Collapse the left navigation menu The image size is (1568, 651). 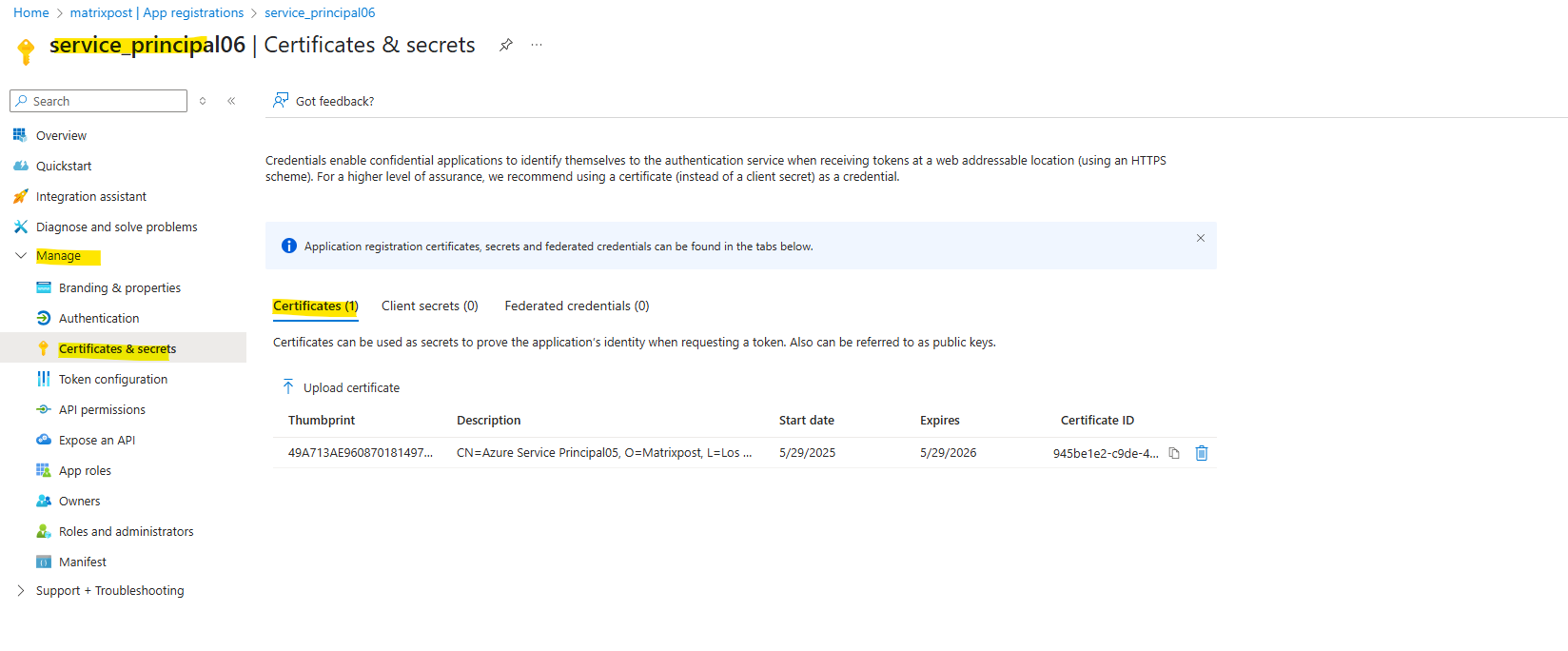[x=231, y=101]
